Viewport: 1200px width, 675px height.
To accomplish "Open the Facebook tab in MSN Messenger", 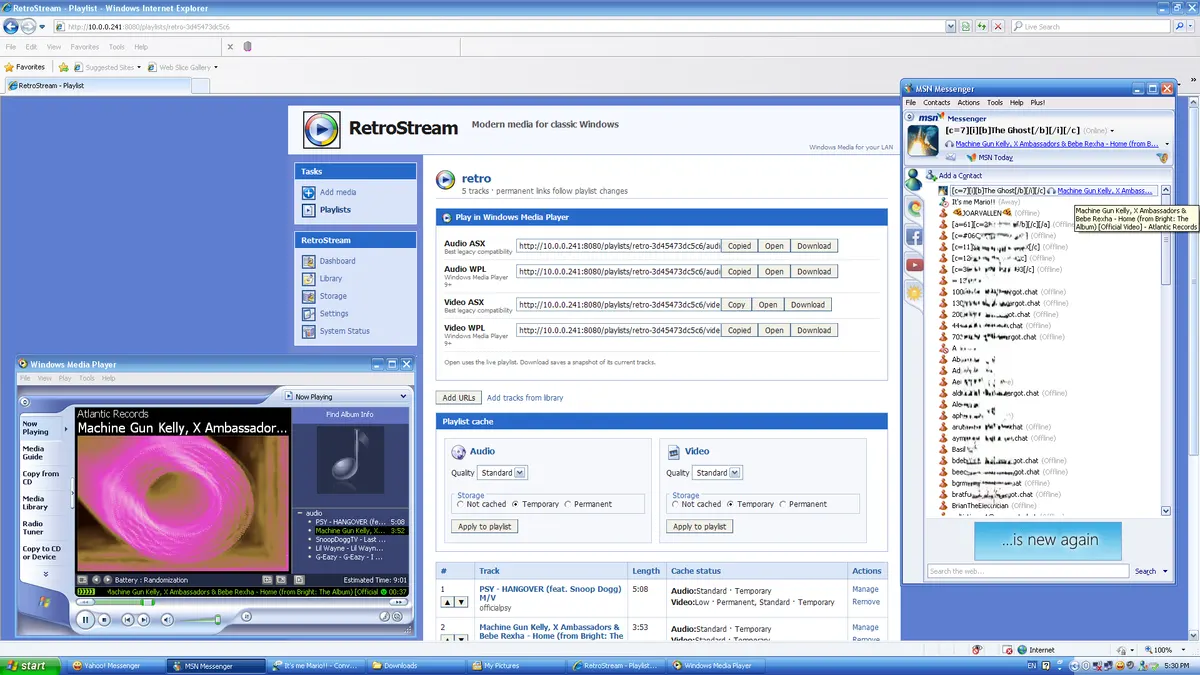I will 914,237.
